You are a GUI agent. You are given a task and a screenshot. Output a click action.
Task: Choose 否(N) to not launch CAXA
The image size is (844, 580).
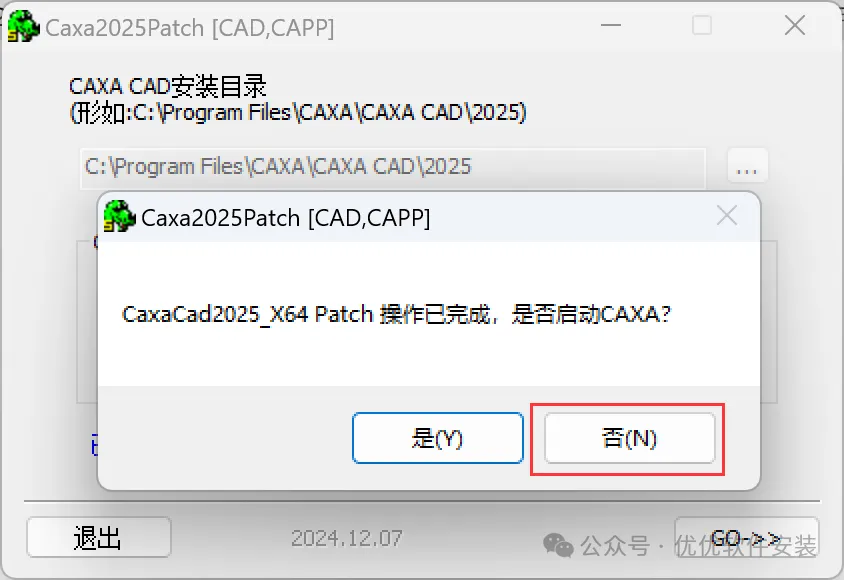(629, 438)
